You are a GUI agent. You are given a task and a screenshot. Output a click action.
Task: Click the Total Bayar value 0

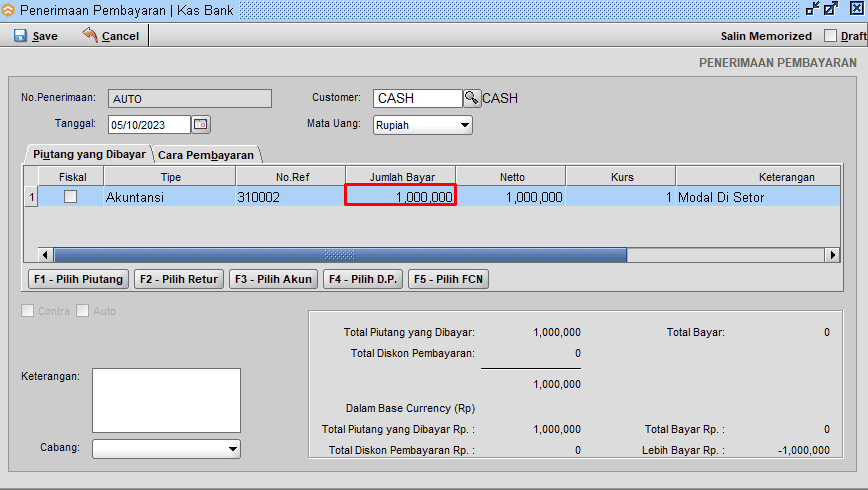click(x=826, y=332)
